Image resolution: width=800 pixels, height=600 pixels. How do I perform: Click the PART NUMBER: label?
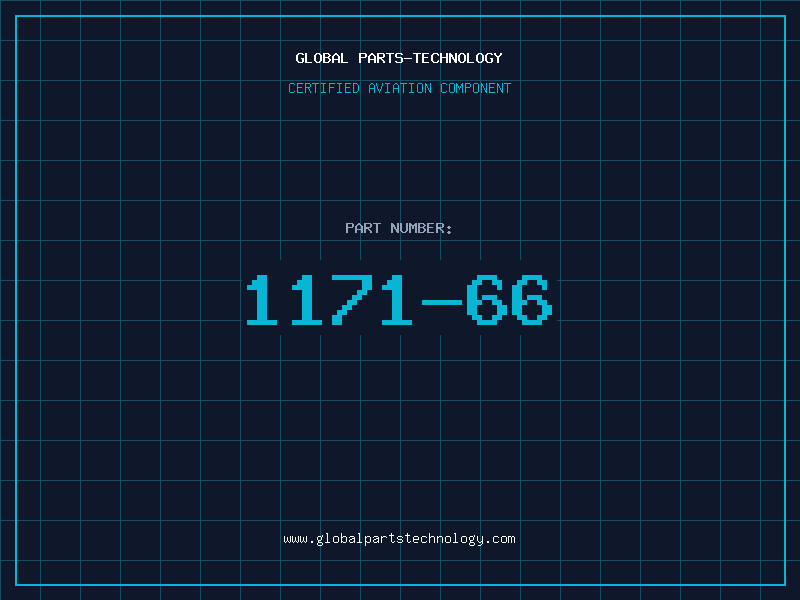click(398, 228)
